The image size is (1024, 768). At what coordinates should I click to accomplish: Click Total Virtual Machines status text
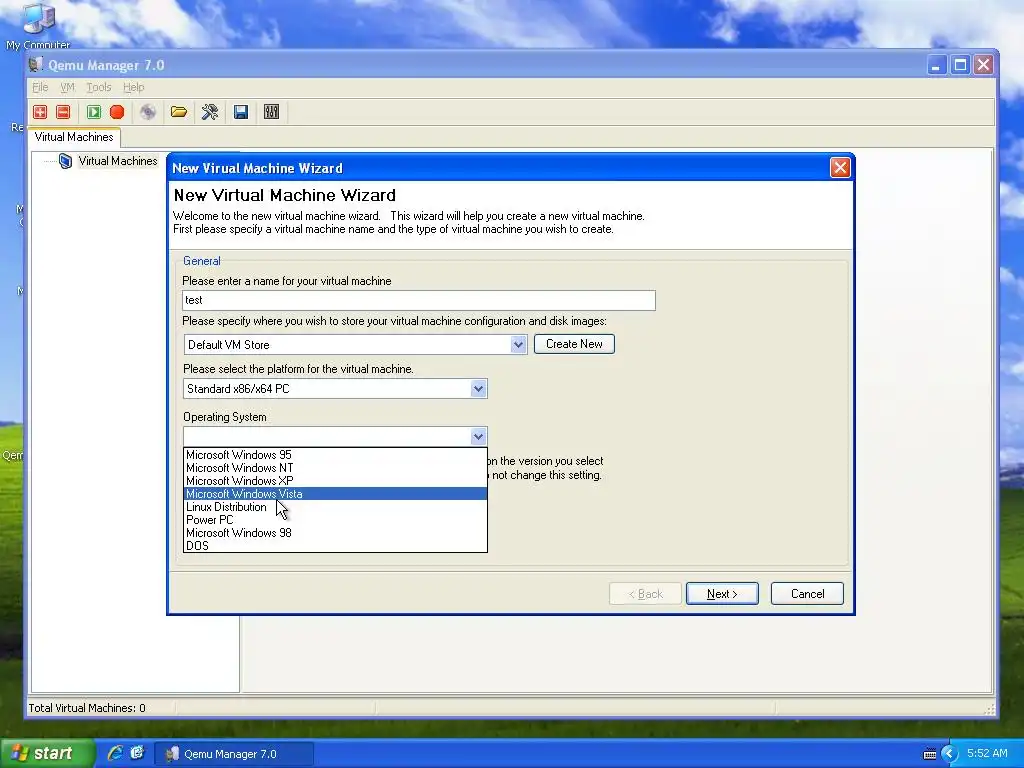pyautogui.click(x=87, y=708)
